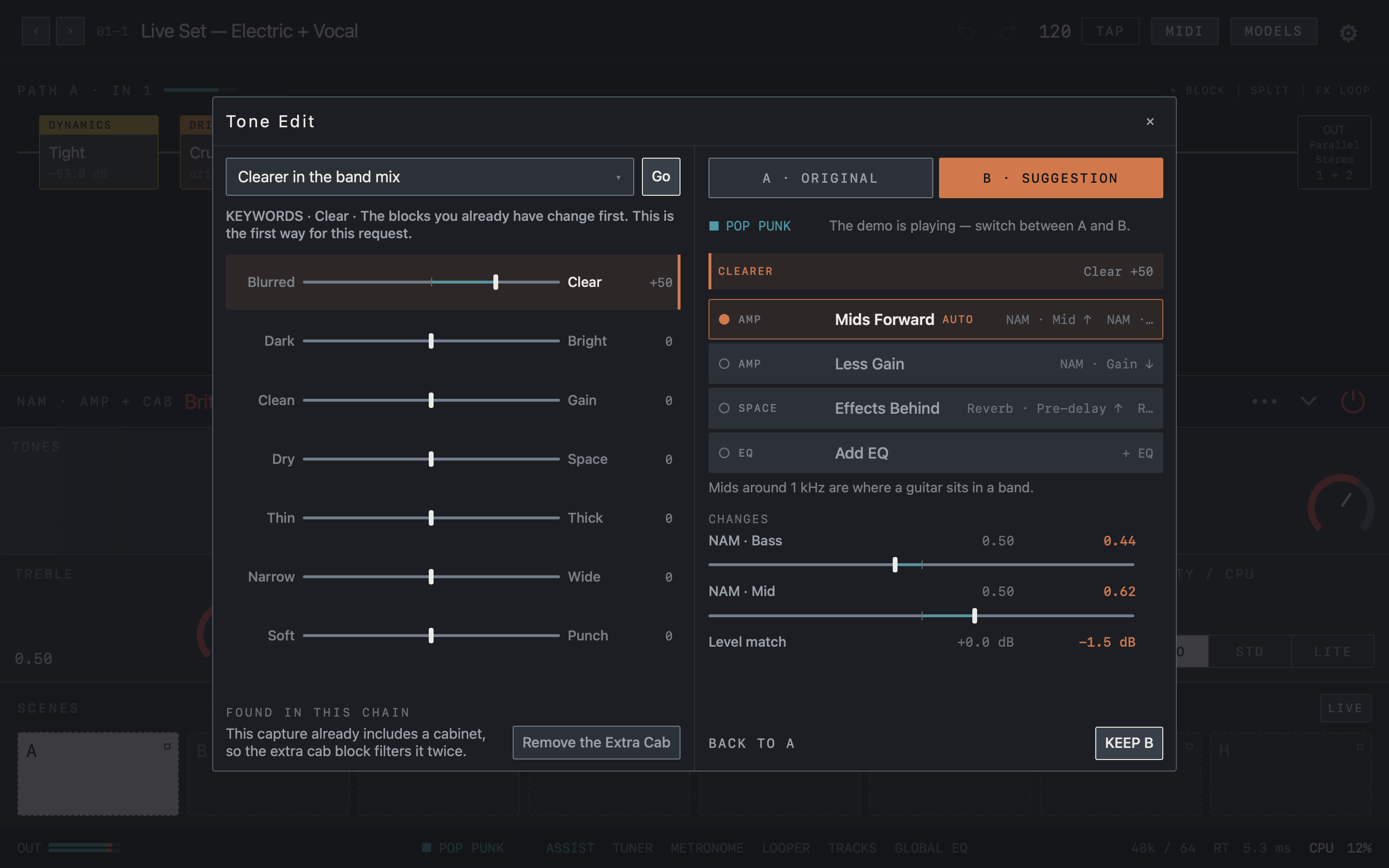
Task: Go to next preset arrow
Action: (70, 31)
